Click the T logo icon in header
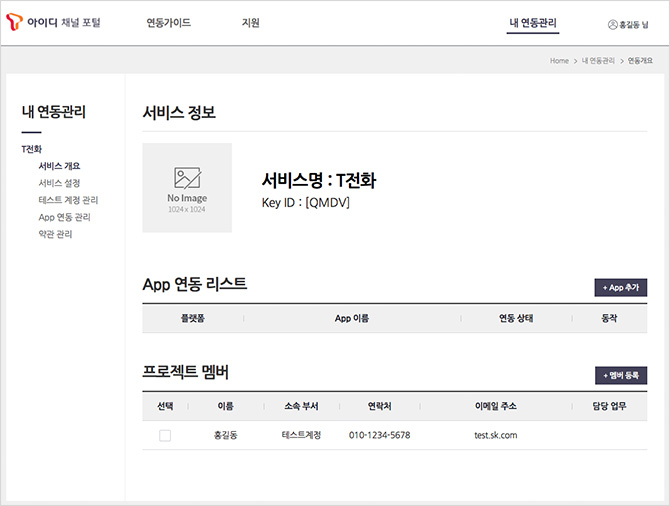 tap(14, 22)
